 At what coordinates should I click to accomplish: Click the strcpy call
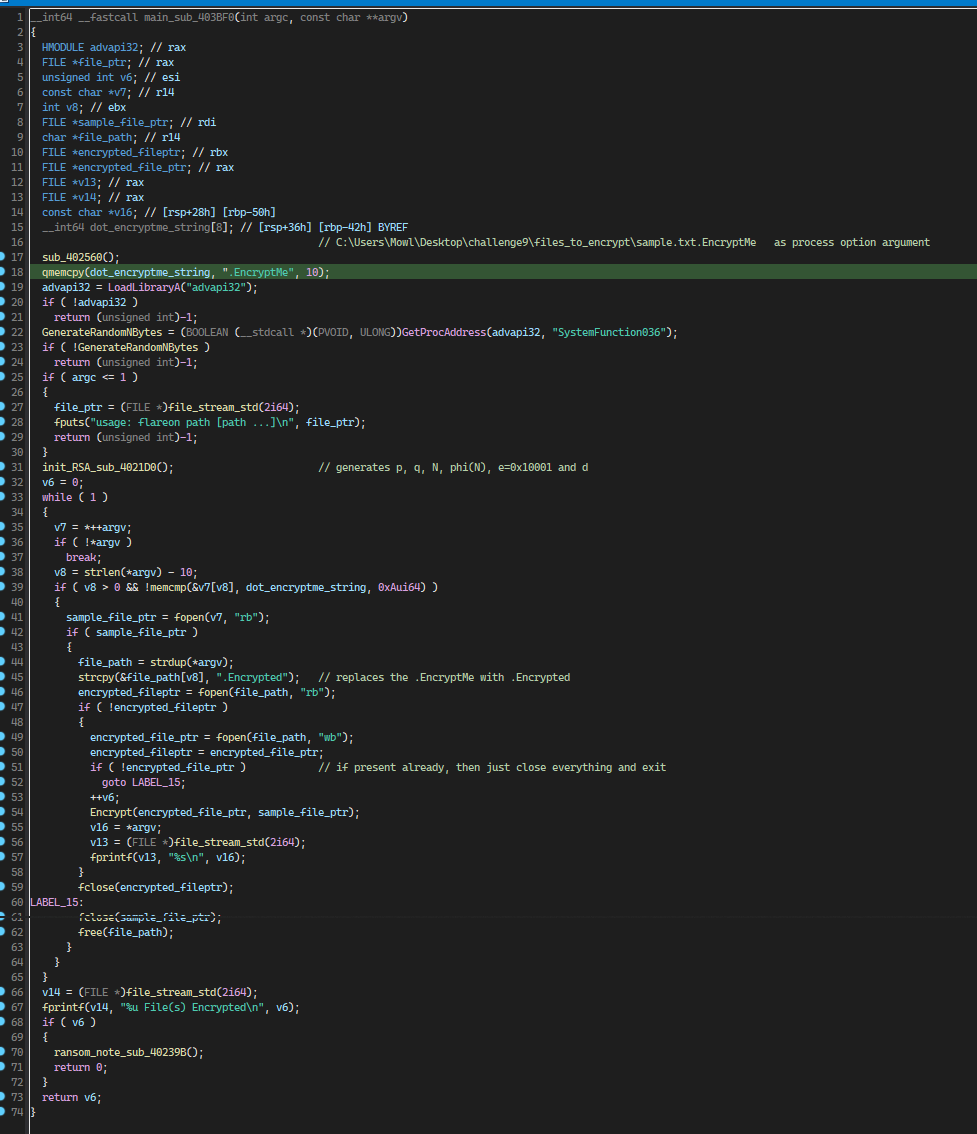point(95,677)
